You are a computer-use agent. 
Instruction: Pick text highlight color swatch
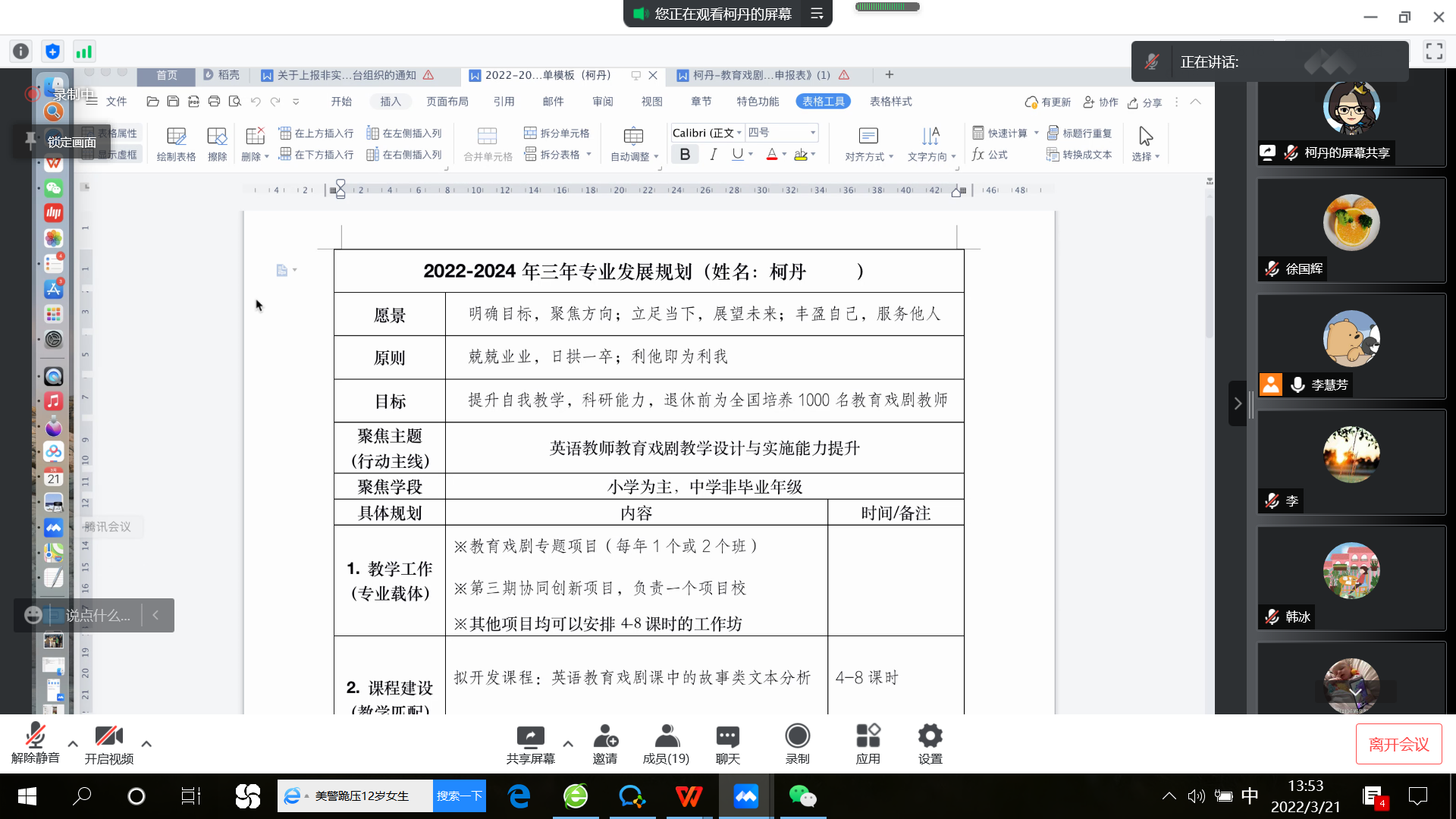tap(801, 155)
